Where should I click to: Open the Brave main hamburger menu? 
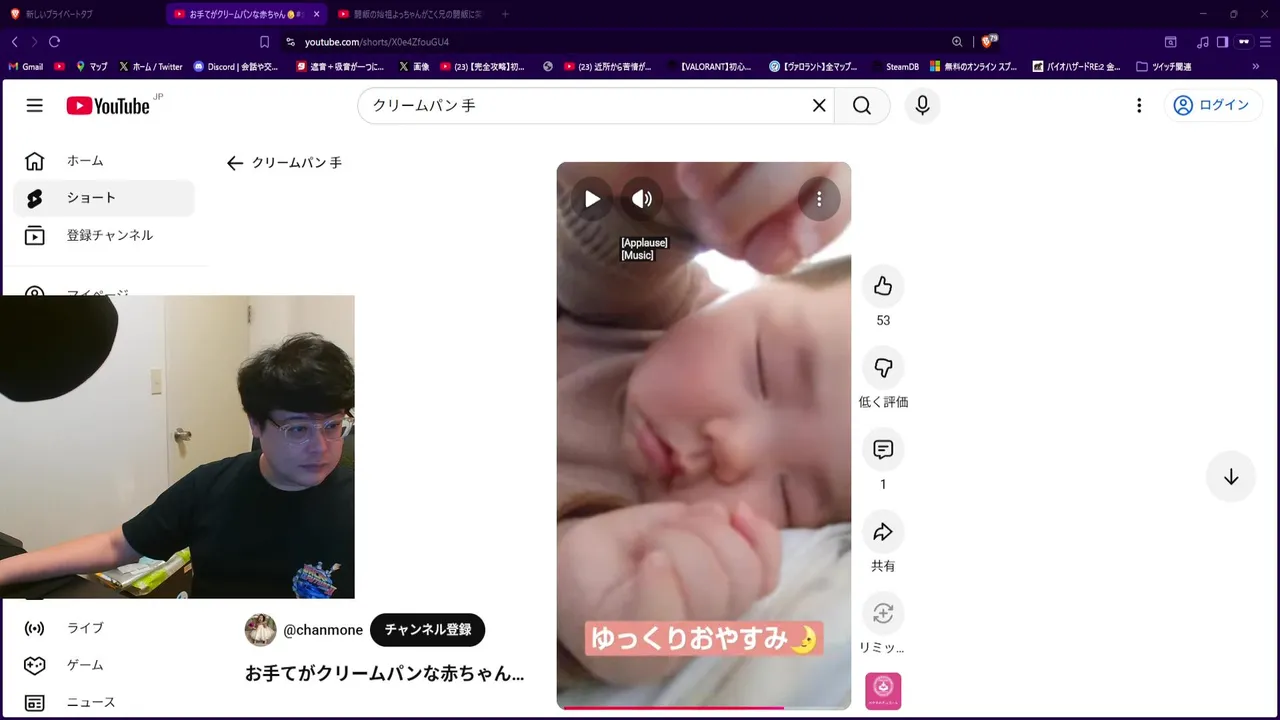tap(1267, 42)
